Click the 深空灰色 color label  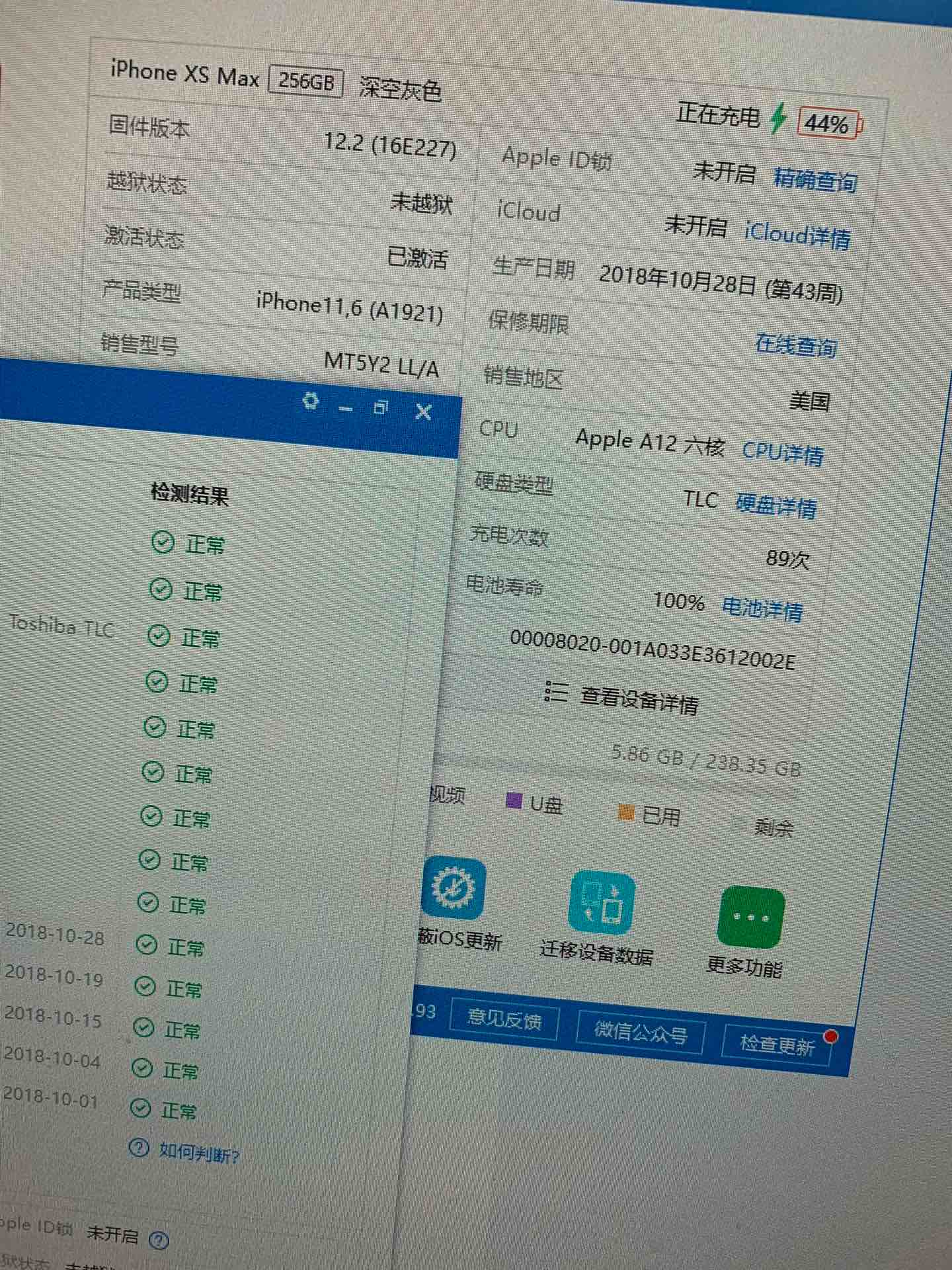pyautogui.click(x=401, y=89)
